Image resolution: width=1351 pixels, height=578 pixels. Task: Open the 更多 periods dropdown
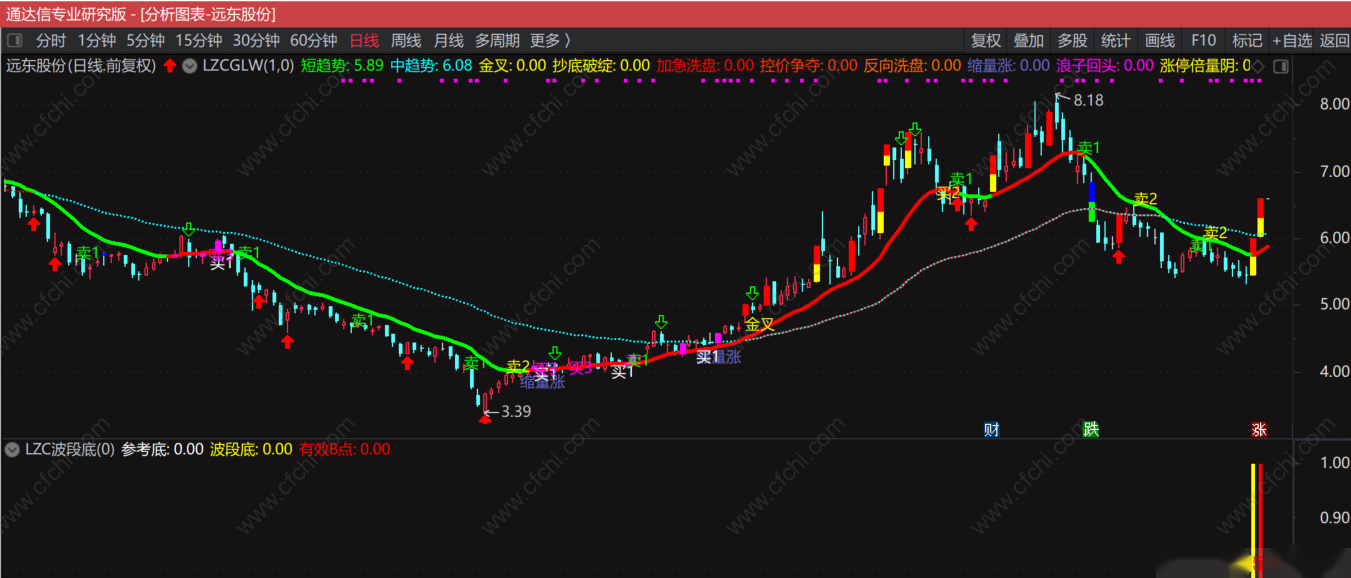(550, 41)
